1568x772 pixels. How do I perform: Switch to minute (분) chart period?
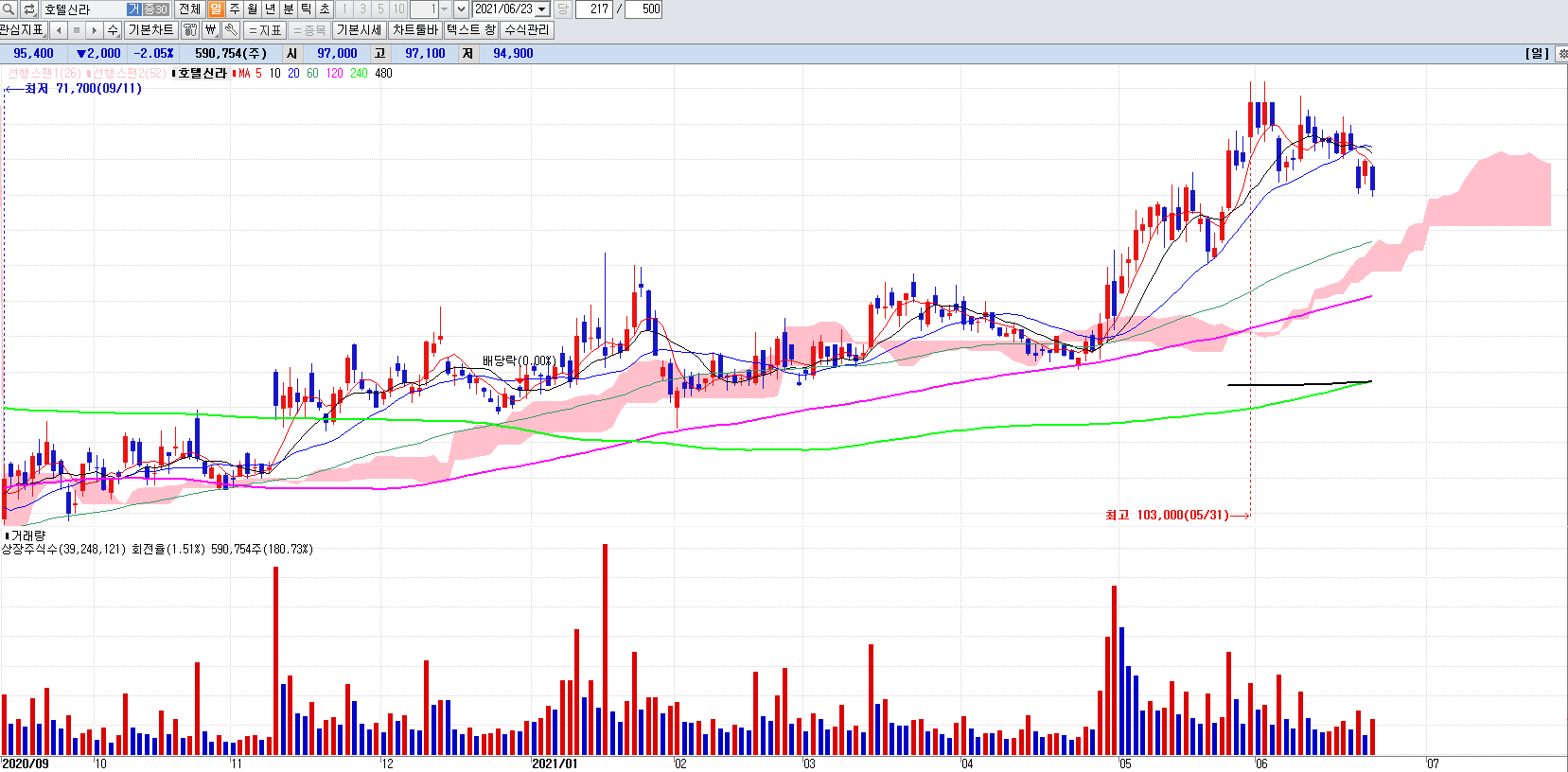point(288,9)
